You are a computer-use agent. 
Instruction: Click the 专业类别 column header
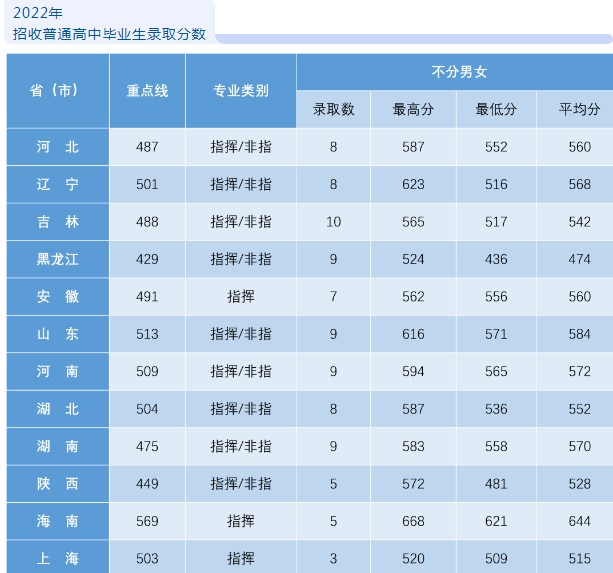click(x=240, y=90)
